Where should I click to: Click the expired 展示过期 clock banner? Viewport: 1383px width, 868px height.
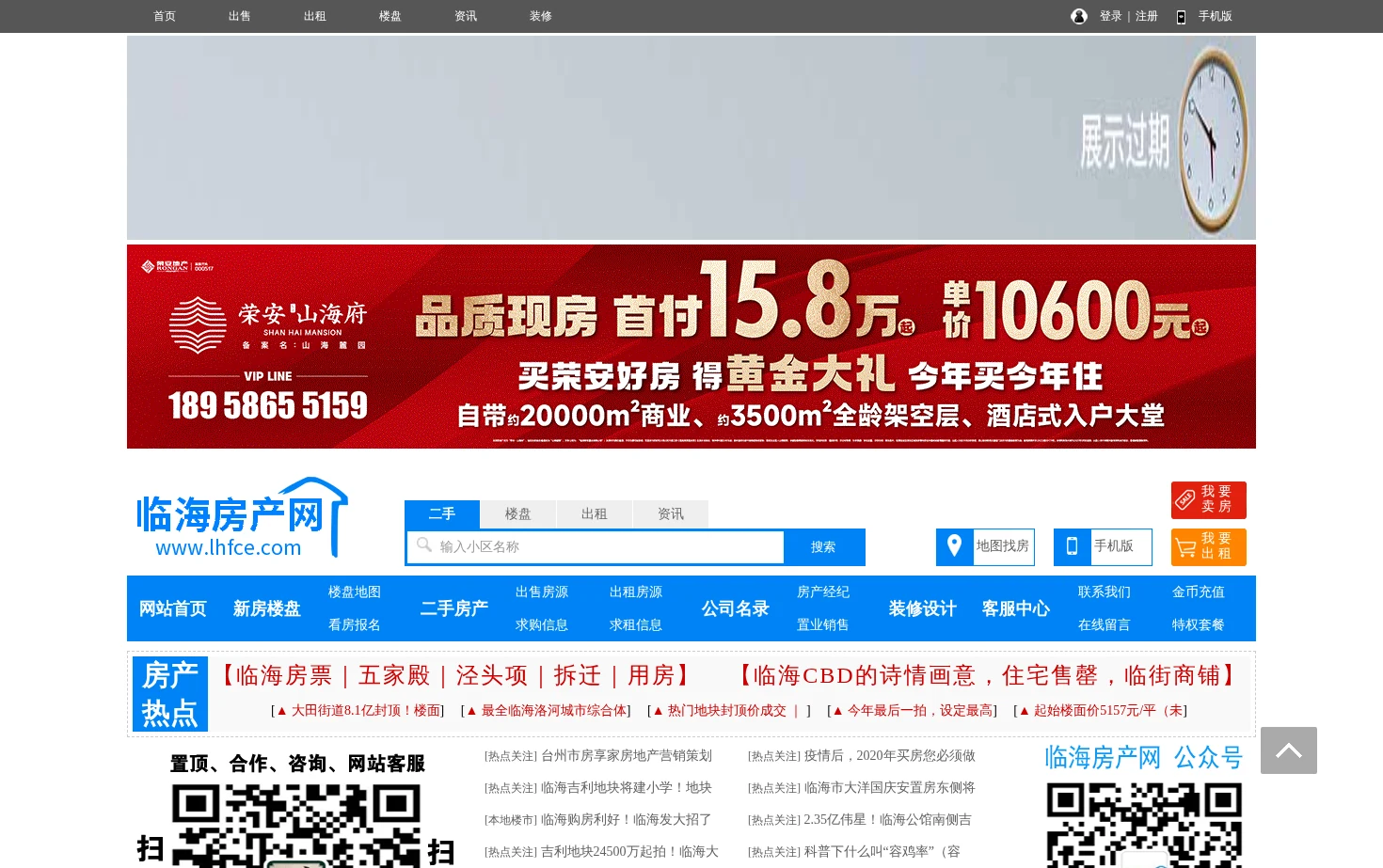click(691, 137)
